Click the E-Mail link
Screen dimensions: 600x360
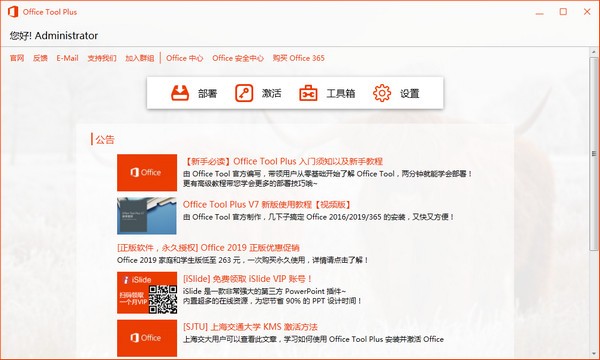pos(67,58)
